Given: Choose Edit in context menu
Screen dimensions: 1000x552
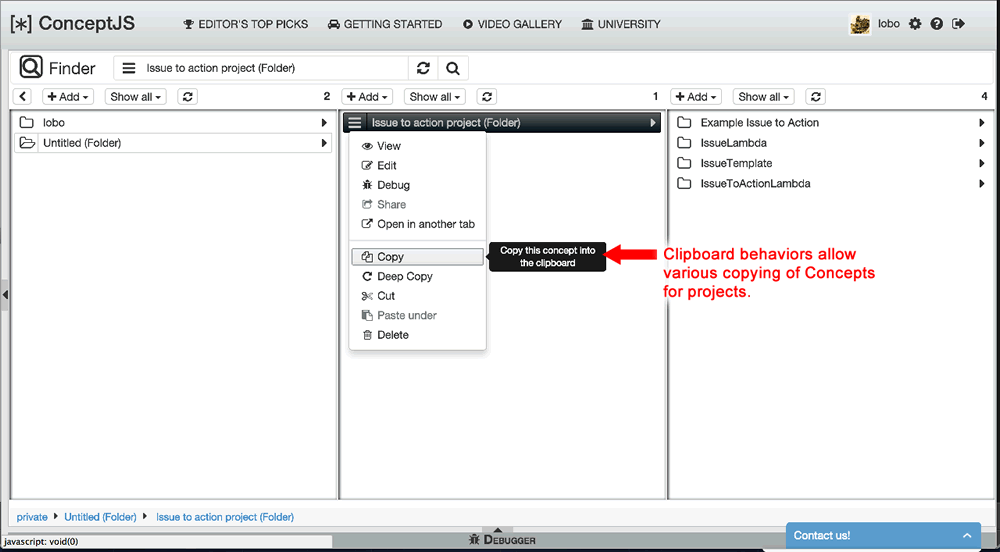Looking at the screenshot, I should coord(417,166).
